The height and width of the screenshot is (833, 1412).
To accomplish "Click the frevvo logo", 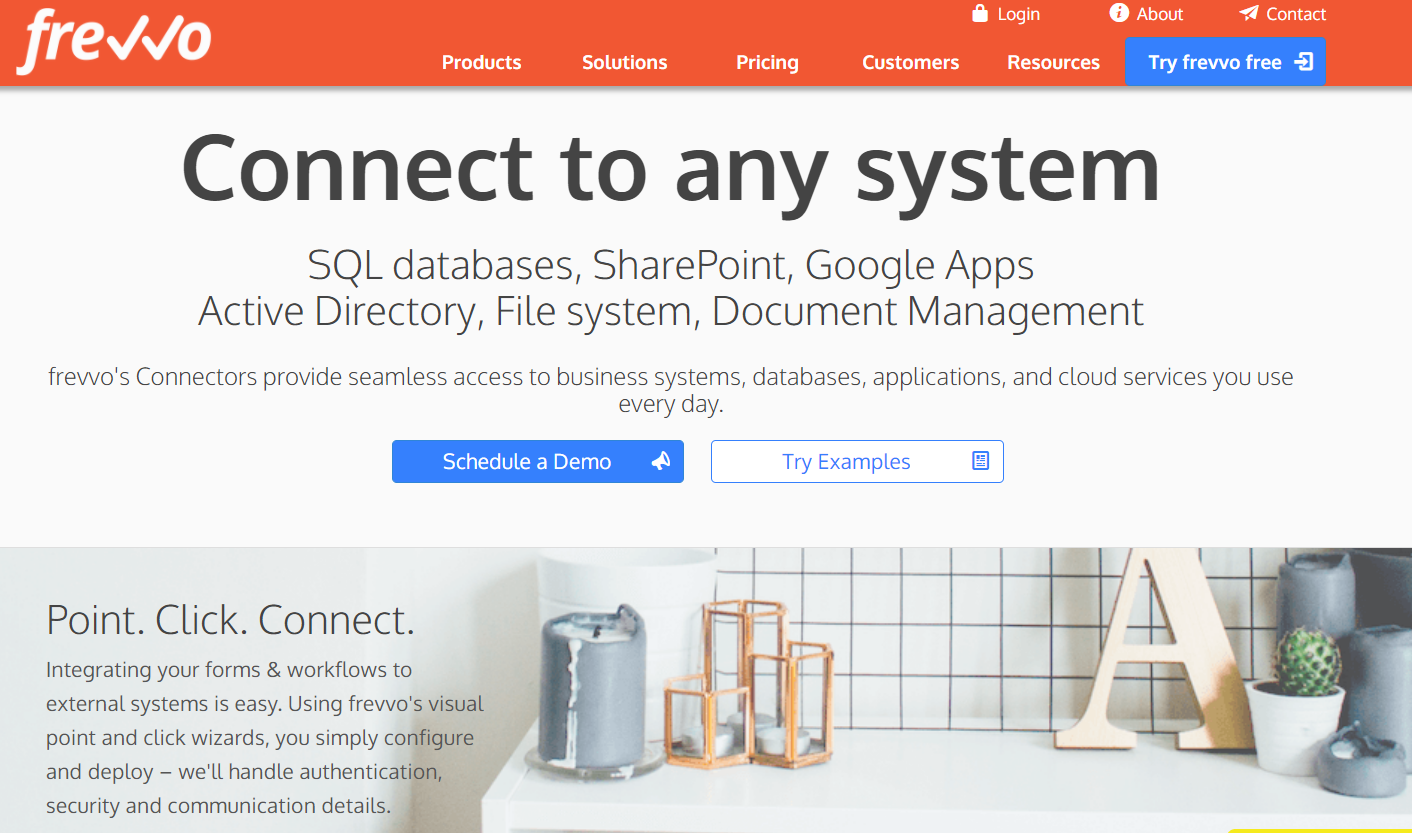I will (114, 42).
